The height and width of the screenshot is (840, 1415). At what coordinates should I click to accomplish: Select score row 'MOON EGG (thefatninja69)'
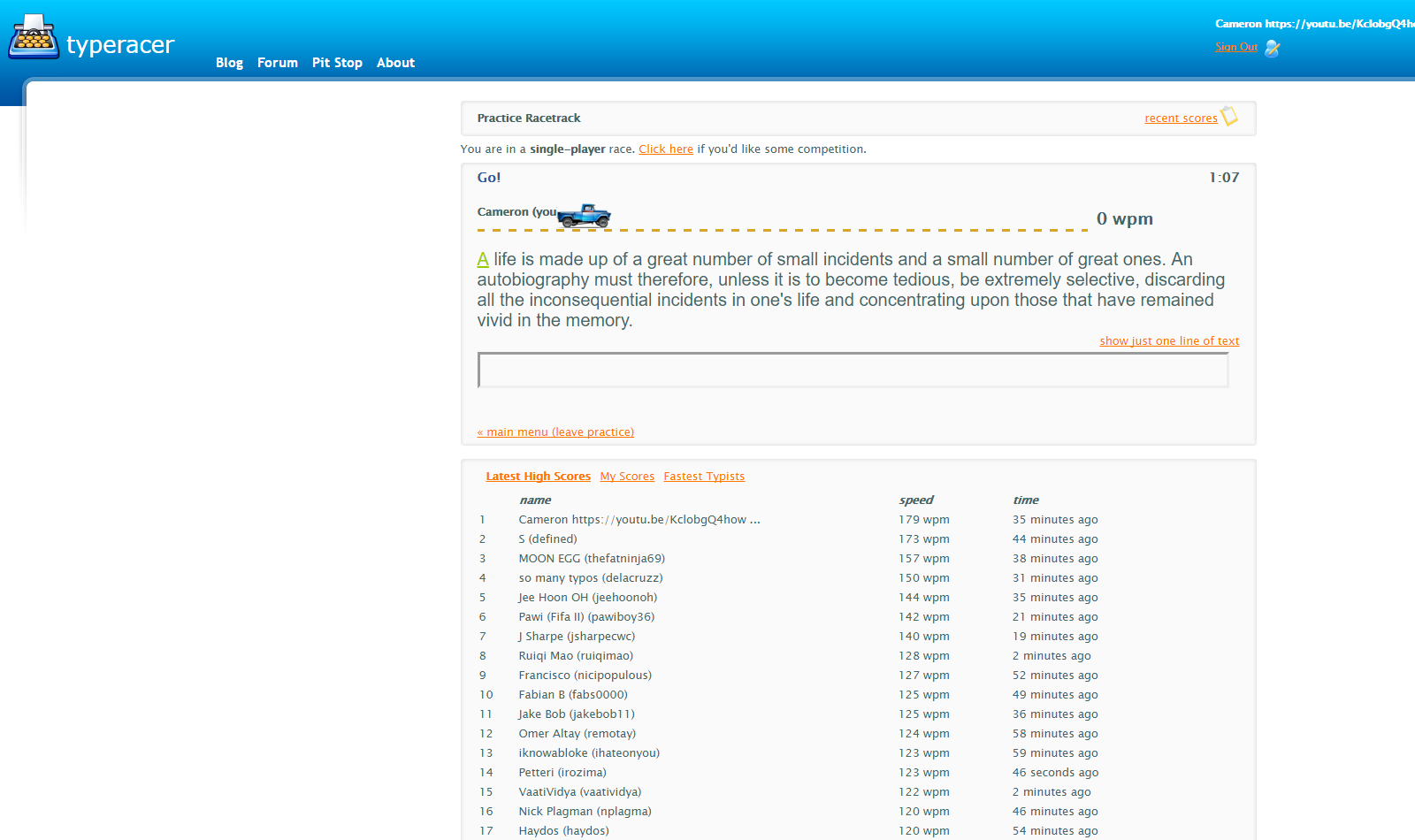[x=592, y=559]
